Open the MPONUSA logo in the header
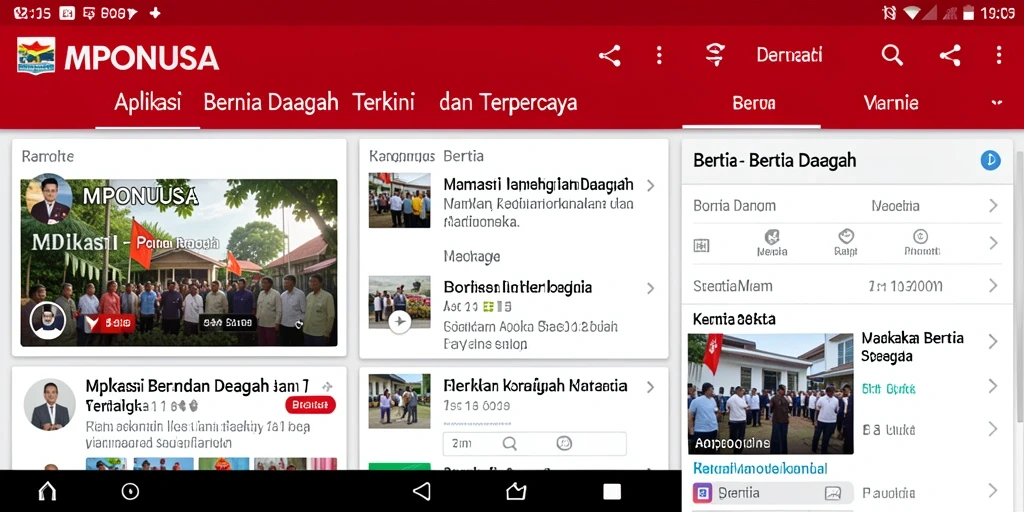 coord(36,56)
